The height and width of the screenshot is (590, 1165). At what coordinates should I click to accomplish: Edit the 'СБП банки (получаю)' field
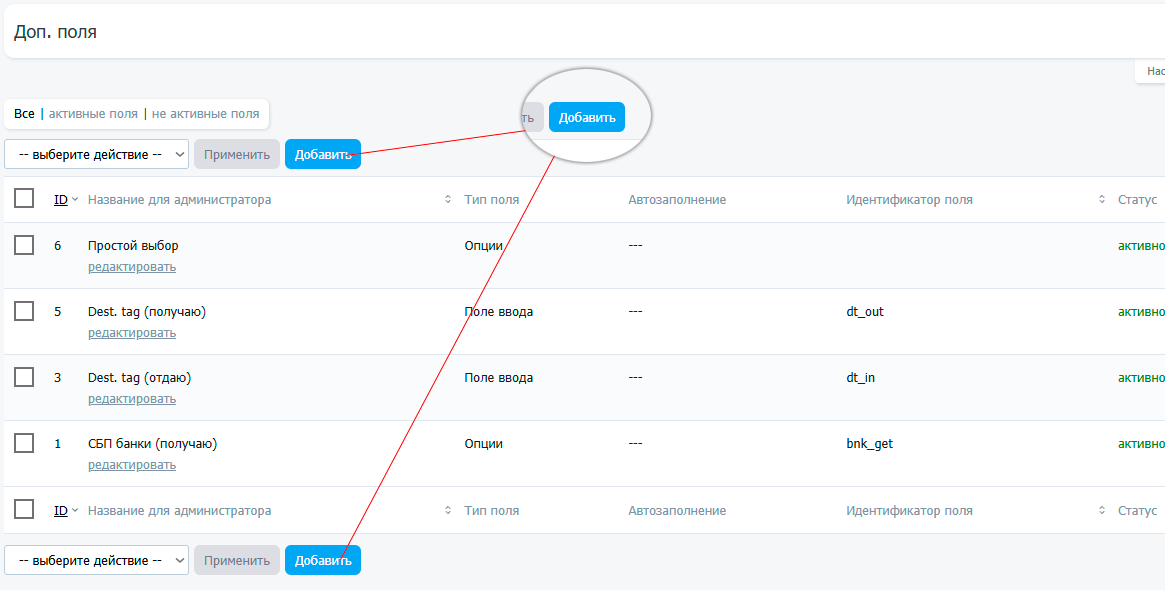tap(131, 465)
